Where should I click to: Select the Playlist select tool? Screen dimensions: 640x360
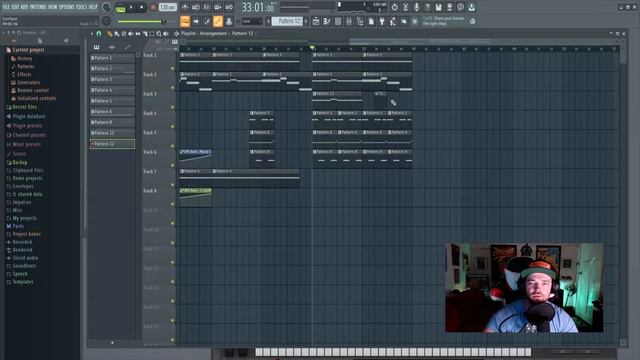(151, 34)
